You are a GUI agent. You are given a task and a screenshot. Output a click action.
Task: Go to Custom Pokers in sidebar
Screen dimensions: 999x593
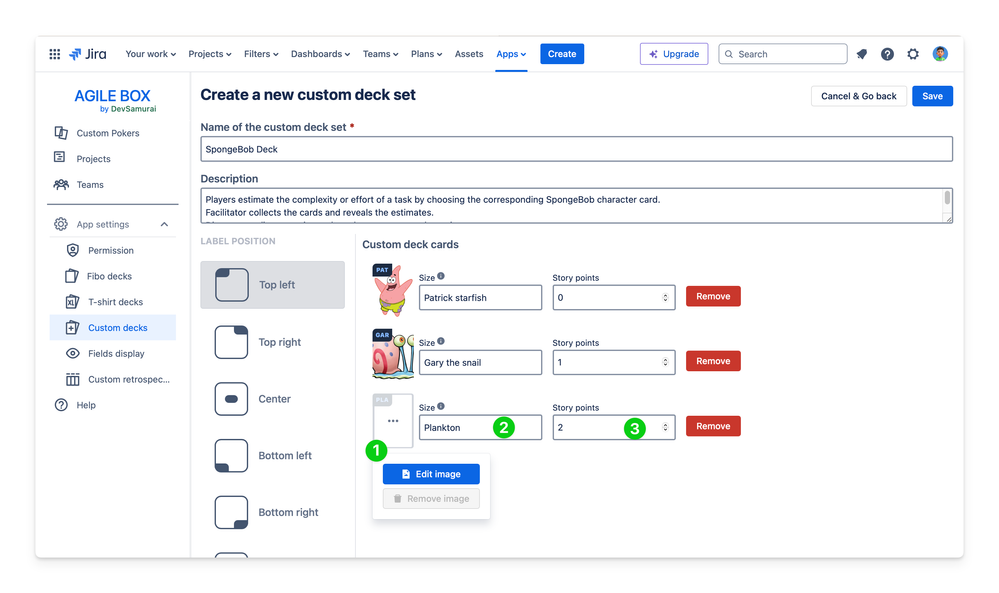click(x=108, y=133)
